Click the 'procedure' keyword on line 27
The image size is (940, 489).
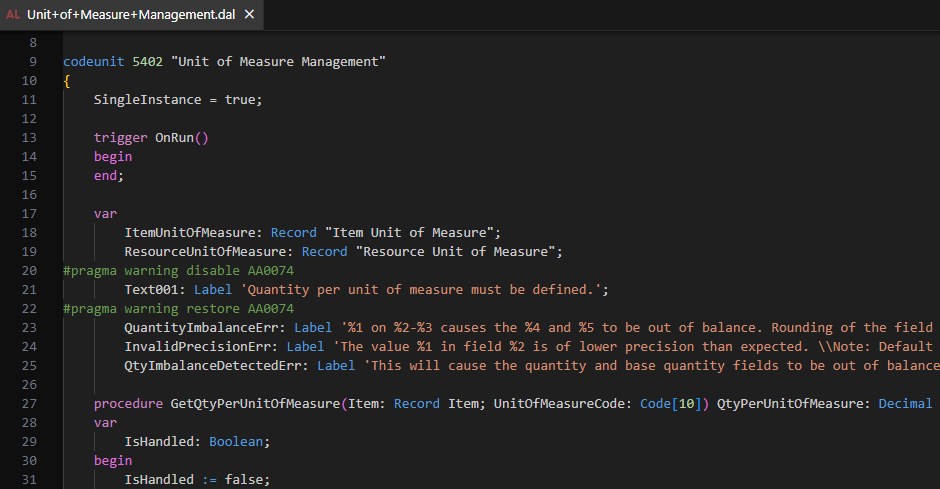click(x=128, y=404)
